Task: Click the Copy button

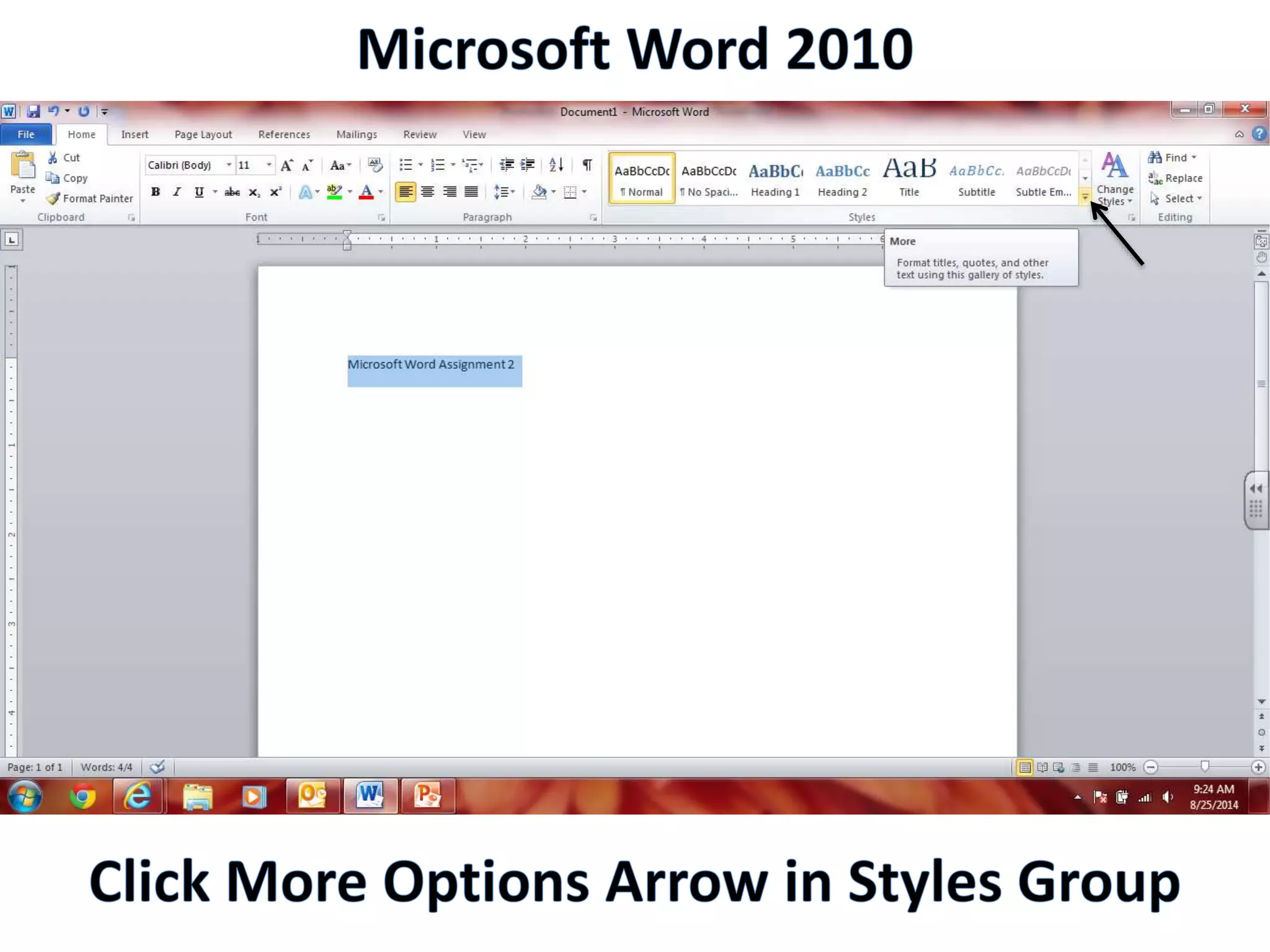Action: (x=67, y=178)
